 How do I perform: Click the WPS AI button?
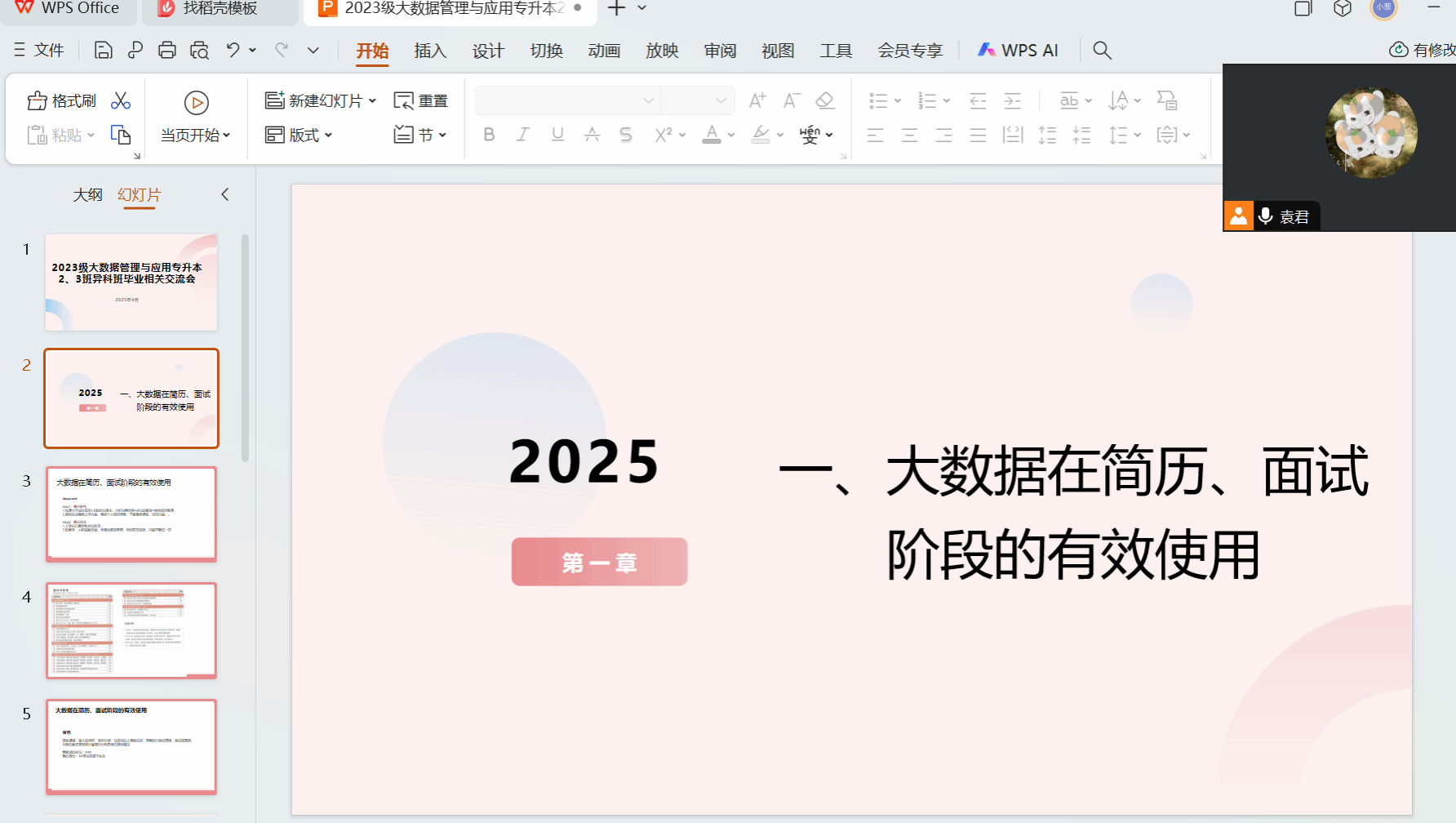pos(1018,51)
